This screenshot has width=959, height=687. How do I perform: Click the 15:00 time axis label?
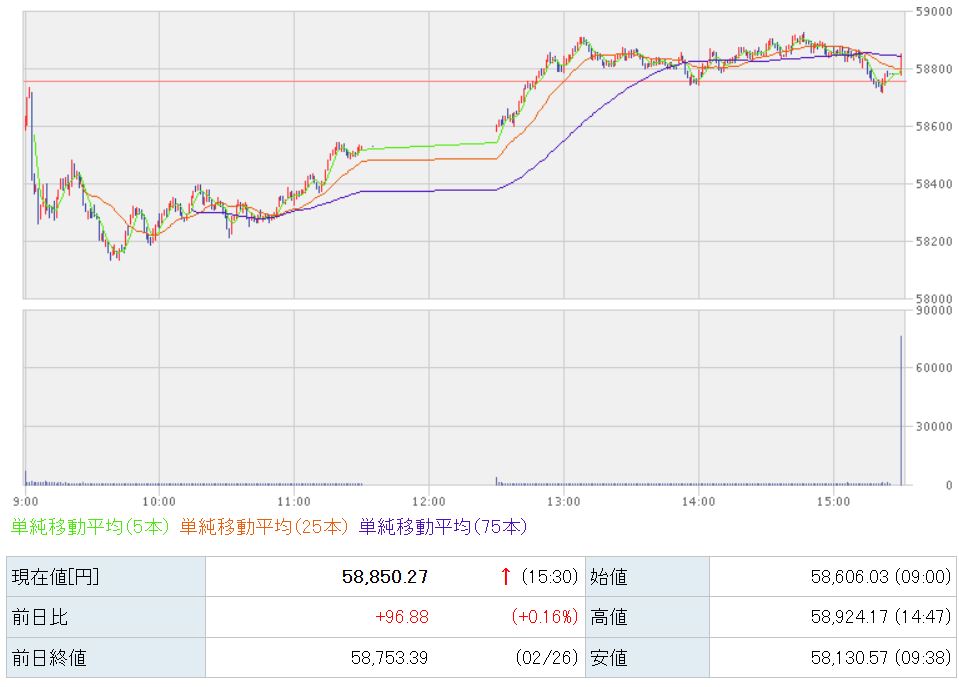click(833, 500)
